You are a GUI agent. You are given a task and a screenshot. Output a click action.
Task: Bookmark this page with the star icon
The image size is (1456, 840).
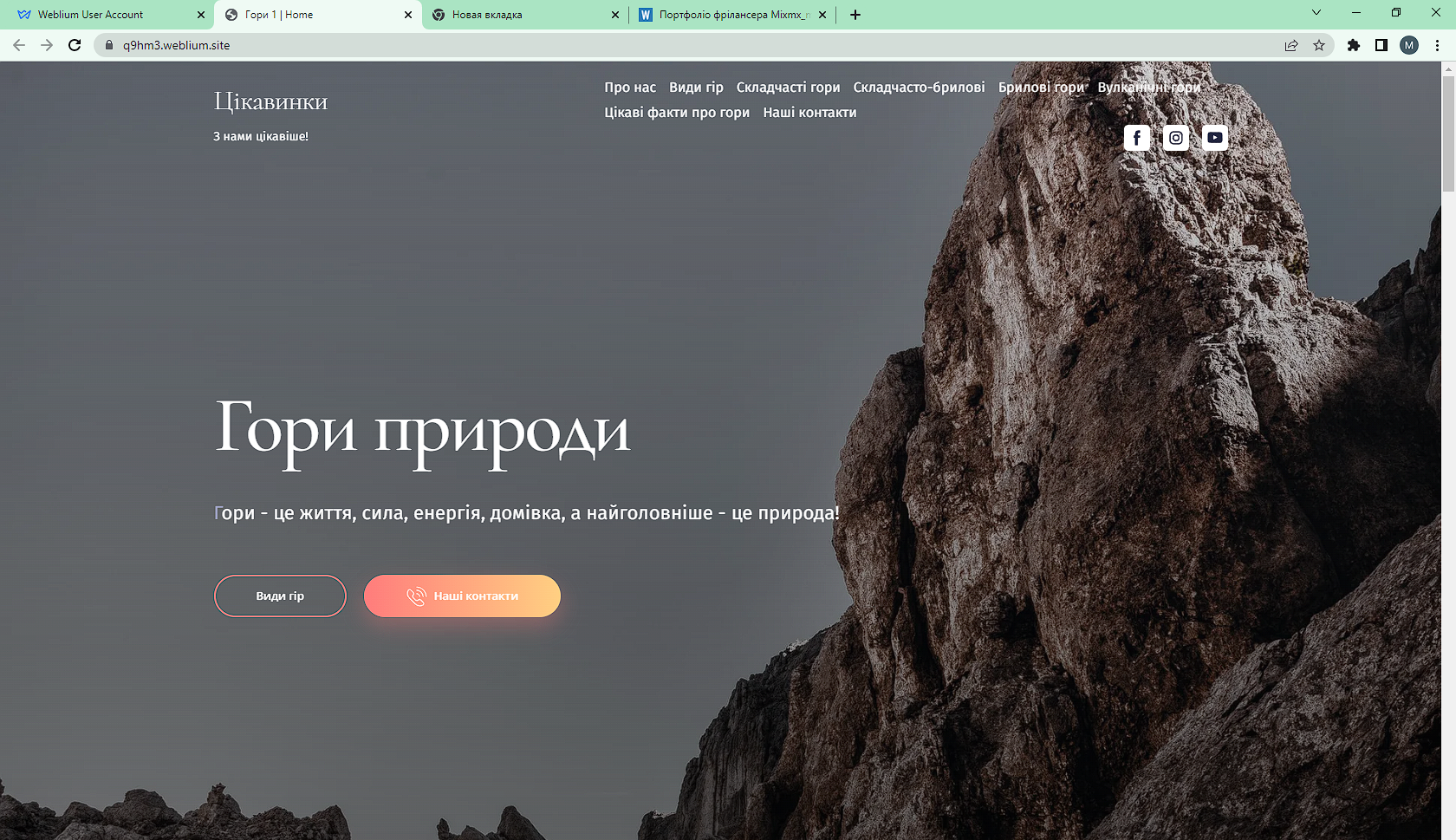pos(1319,45)
